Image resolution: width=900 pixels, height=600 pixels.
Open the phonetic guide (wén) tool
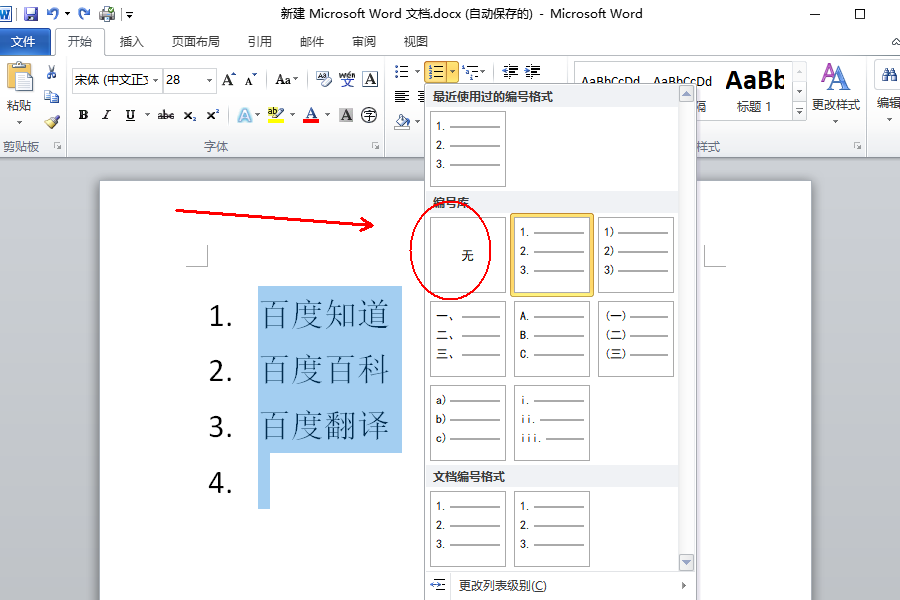point(347,80)
